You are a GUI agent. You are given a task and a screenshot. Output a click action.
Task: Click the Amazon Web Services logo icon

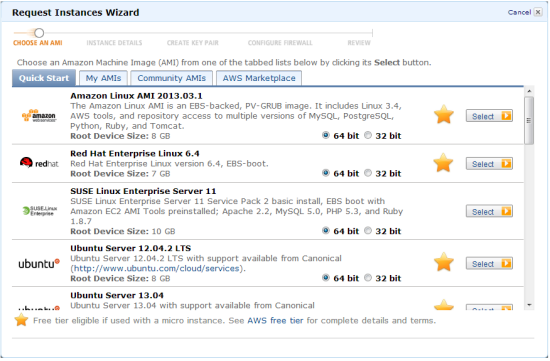39,115
